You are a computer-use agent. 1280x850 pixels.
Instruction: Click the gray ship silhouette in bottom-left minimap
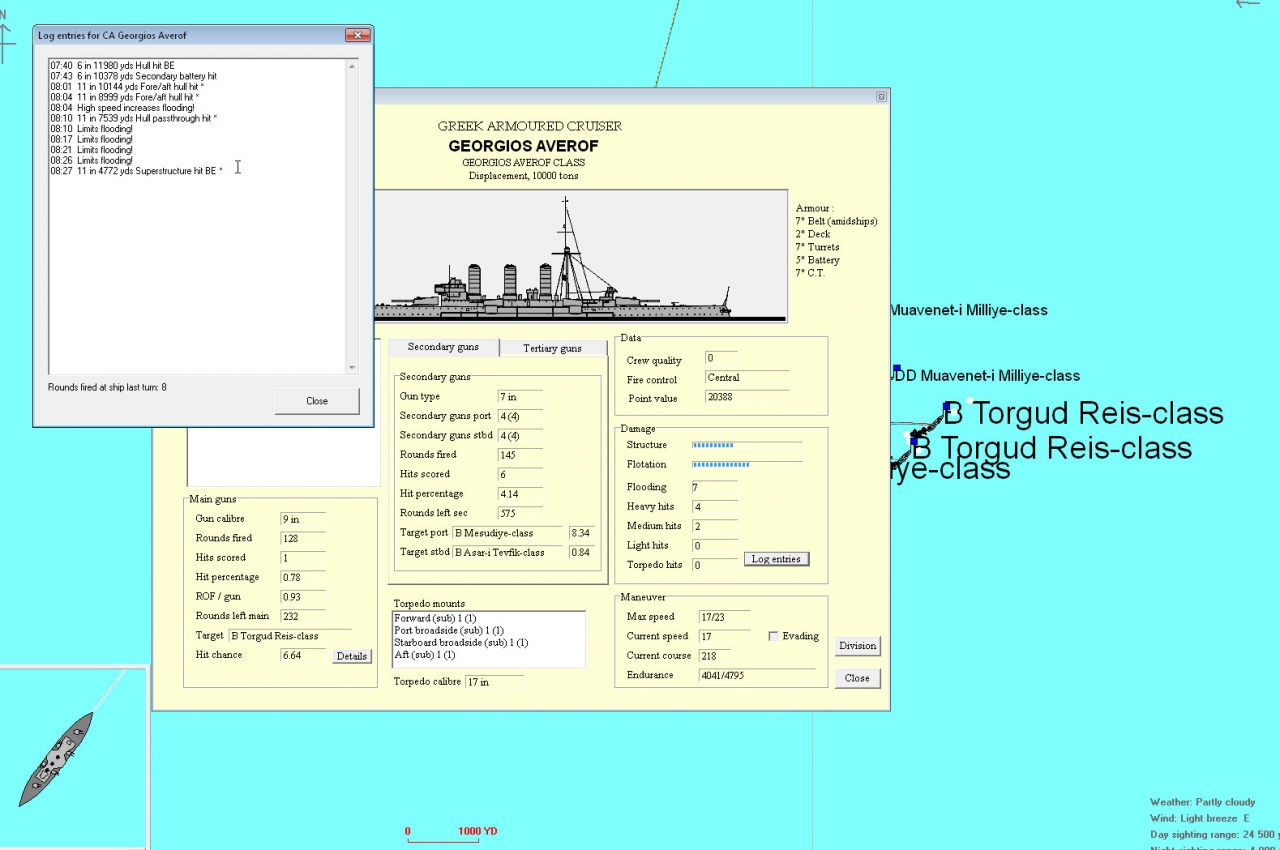(x=56, y=758)
